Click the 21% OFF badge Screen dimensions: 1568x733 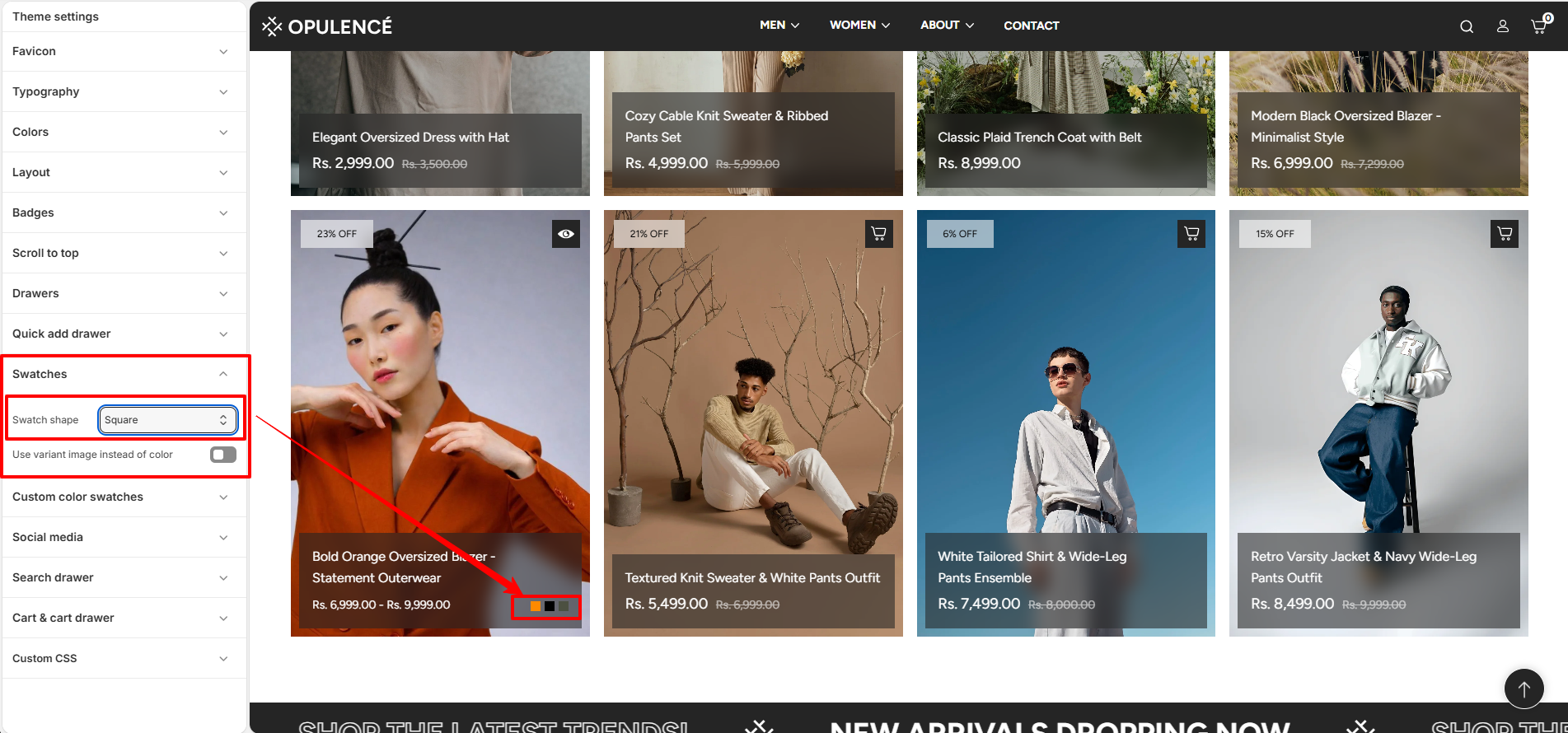tap(649, 234)
